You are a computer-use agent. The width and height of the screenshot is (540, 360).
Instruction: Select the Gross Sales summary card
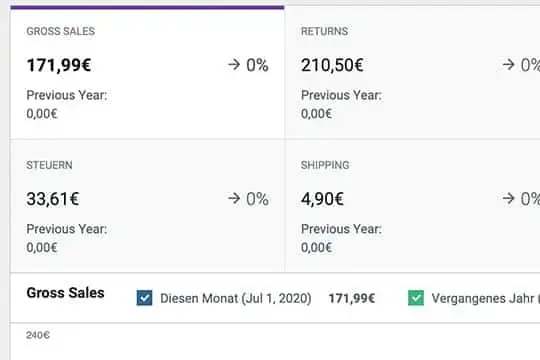click(147, 72)
